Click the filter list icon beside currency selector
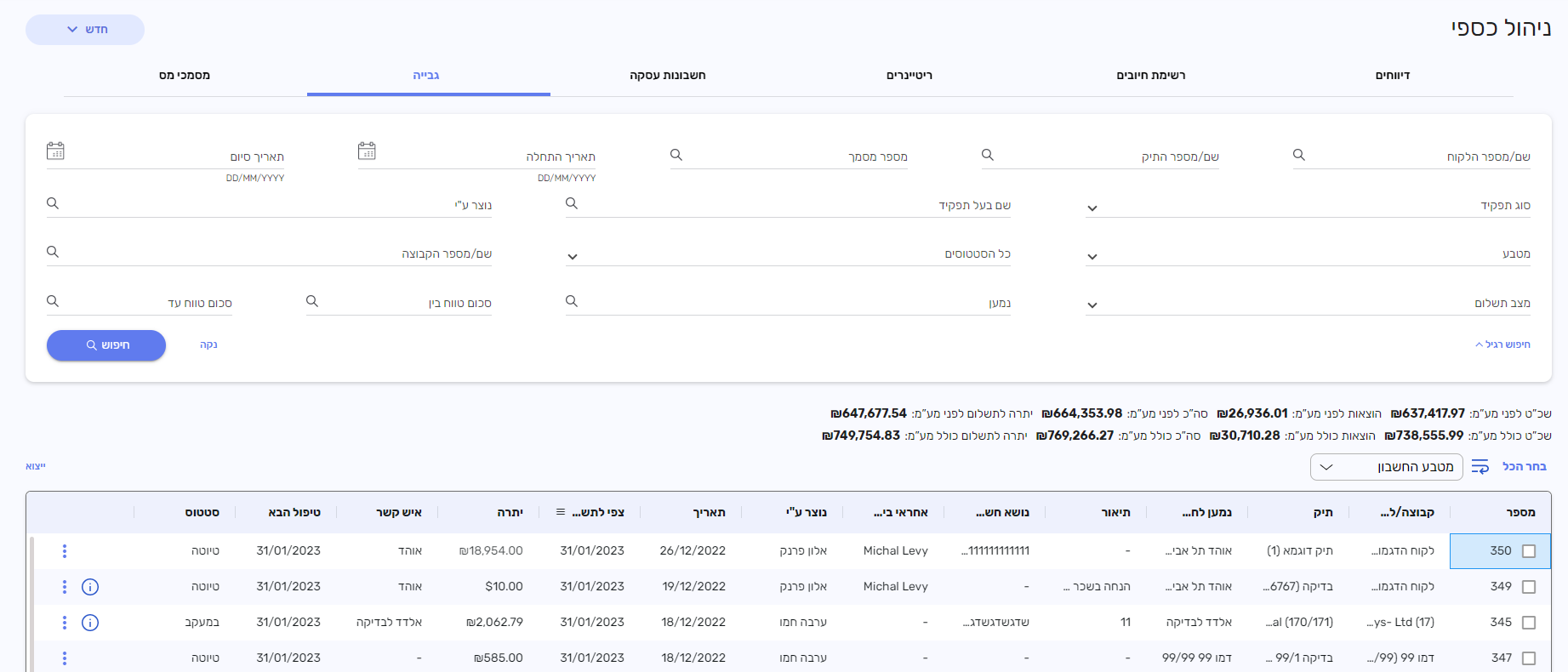The height and width of the screenshot is (672, 1568). click(1480, 467)
